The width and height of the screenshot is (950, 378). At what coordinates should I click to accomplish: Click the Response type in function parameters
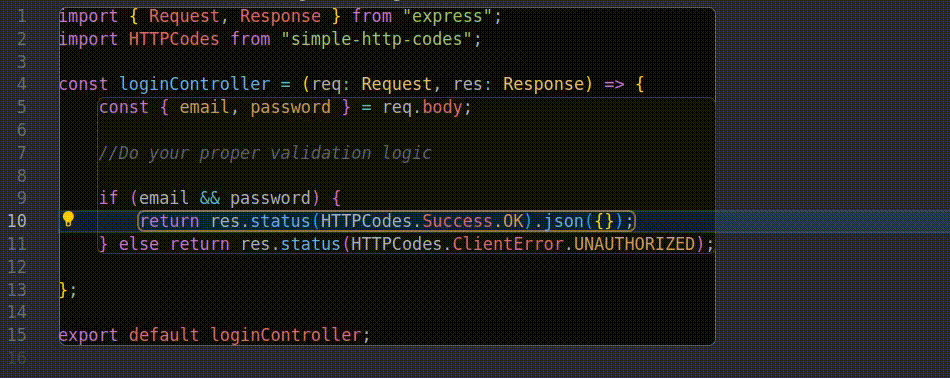point(542,84)
